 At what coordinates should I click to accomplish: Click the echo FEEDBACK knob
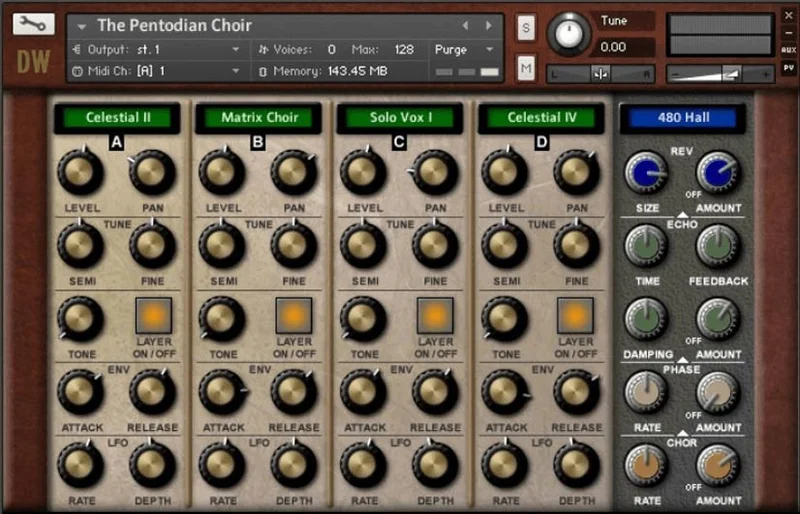717,246
